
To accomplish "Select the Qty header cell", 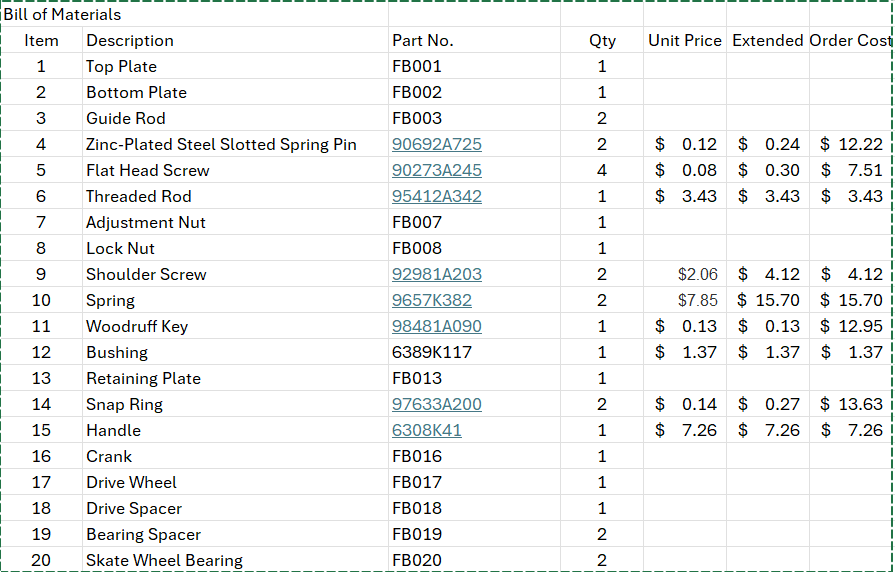I will [x=602, y=41].
